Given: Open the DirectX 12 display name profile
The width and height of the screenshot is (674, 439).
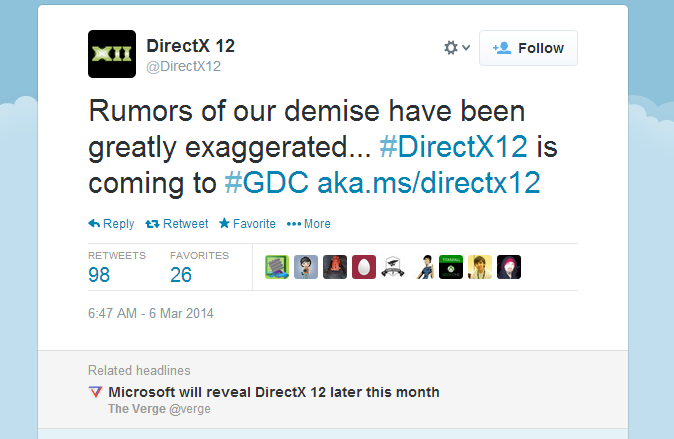Looking at the screenshot, I should 190,46.
